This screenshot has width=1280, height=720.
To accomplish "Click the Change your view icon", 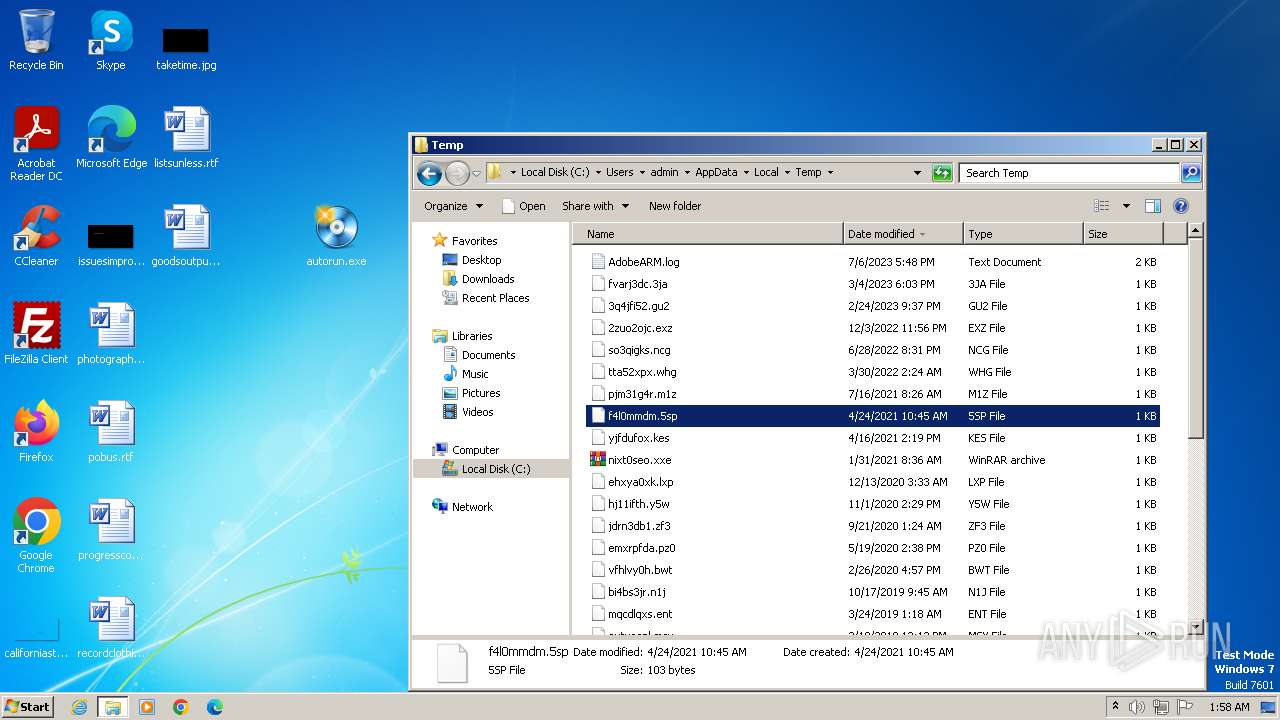I will click(x=1102, y=206).
